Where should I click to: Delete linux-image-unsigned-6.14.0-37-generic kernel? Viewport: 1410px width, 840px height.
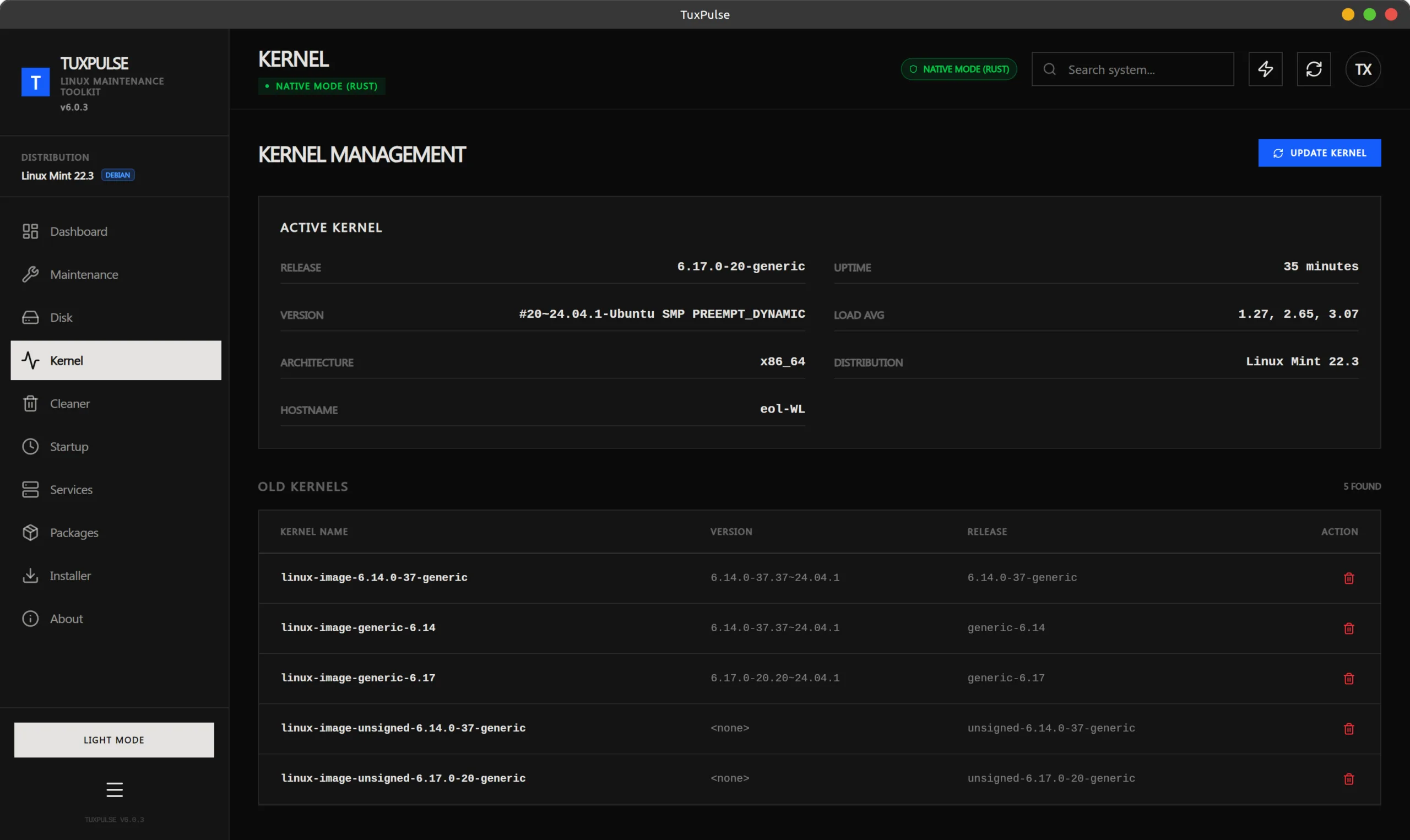[x=1348, y=729]
